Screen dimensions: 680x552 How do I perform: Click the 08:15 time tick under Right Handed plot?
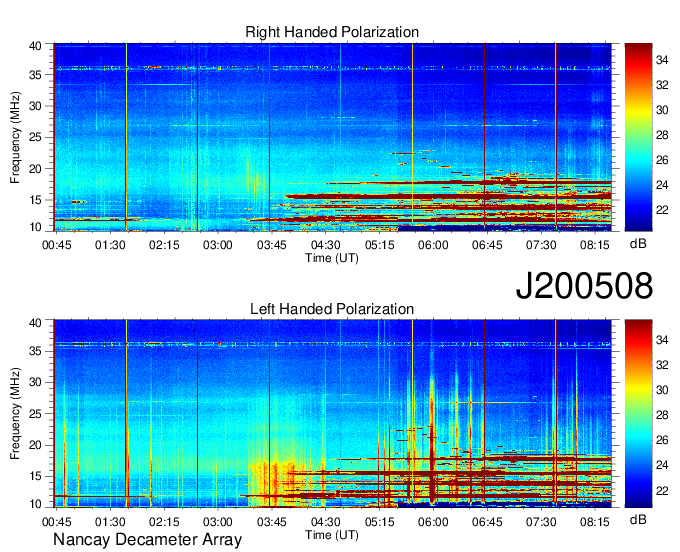click(x=595, y=245)
